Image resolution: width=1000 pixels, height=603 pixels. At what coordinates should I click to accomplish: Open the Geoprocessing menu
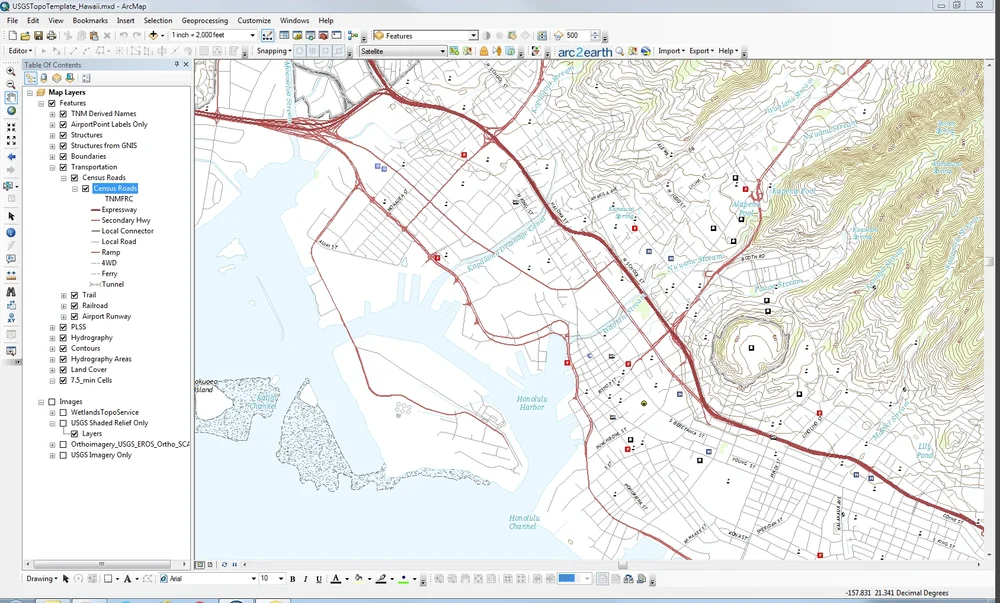(x=206, y=19)
